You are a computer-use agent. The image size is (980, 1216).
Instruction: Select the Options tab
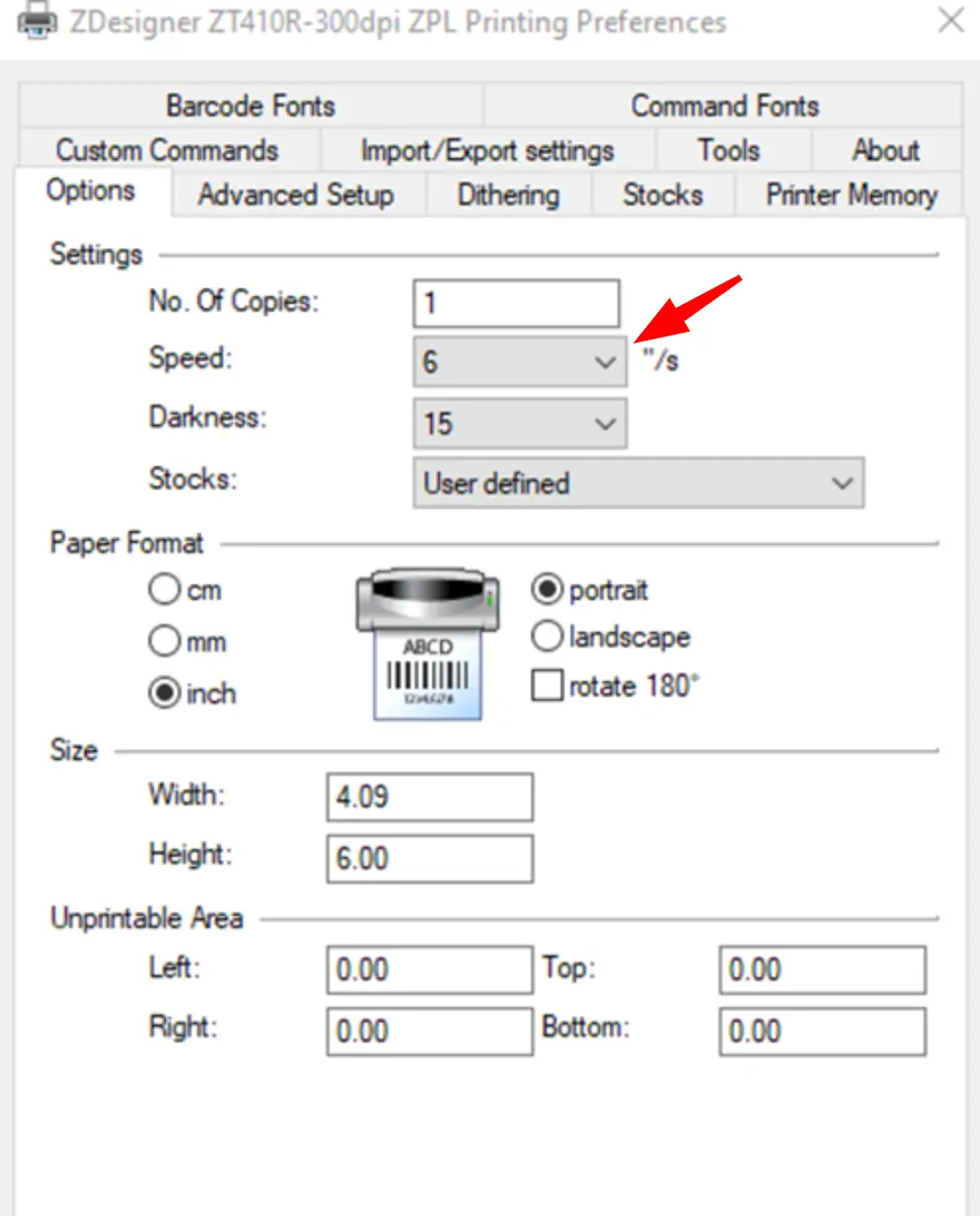(x=91, y=190)
